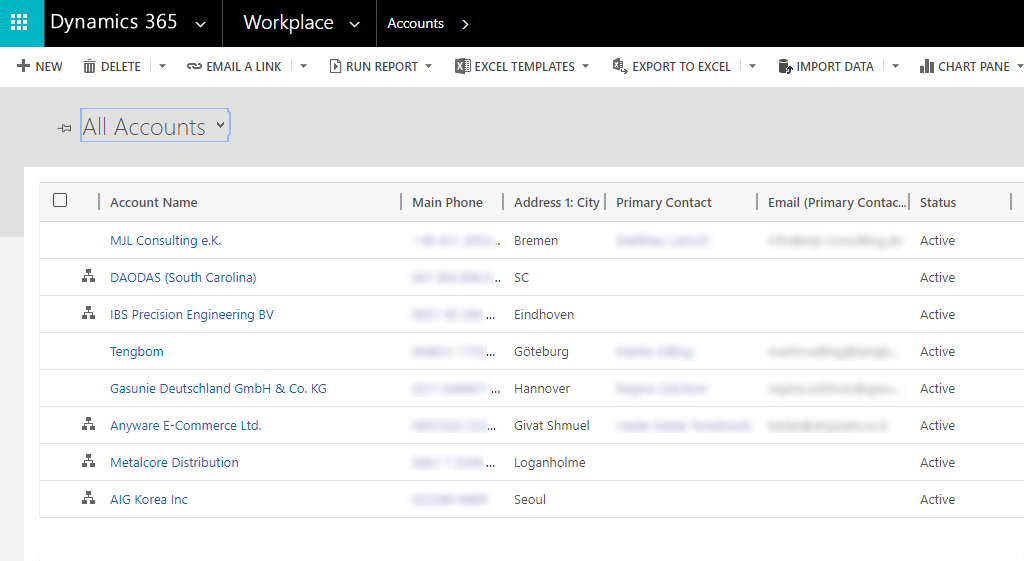The height and width of the screenshot is (561, 1024).
Task: Open the Dynamics 365 dropdown chevron
Action: (201, 24)
